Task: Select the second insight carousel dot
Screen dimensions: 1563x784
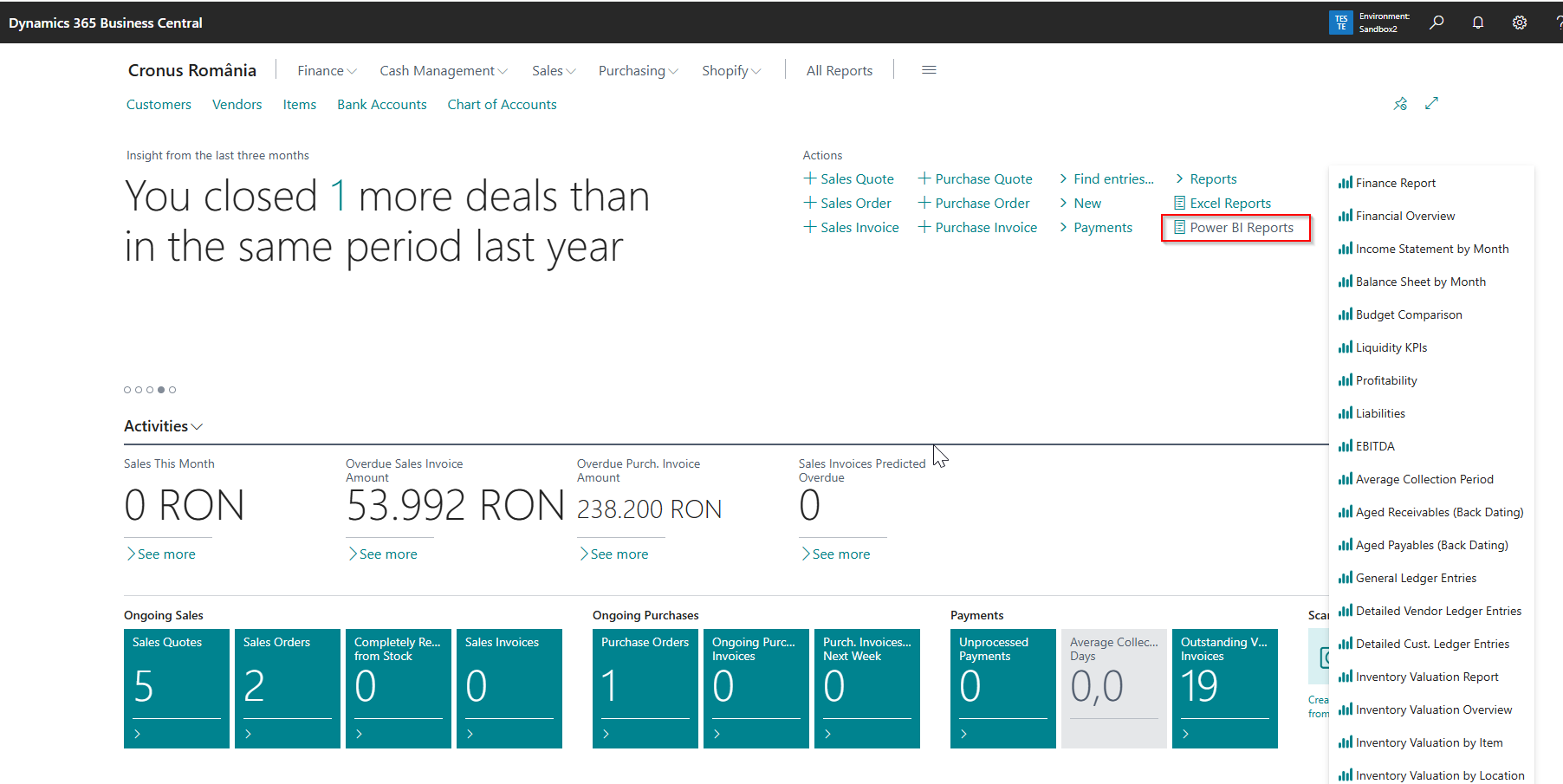Action: click(x=139, y=390)
